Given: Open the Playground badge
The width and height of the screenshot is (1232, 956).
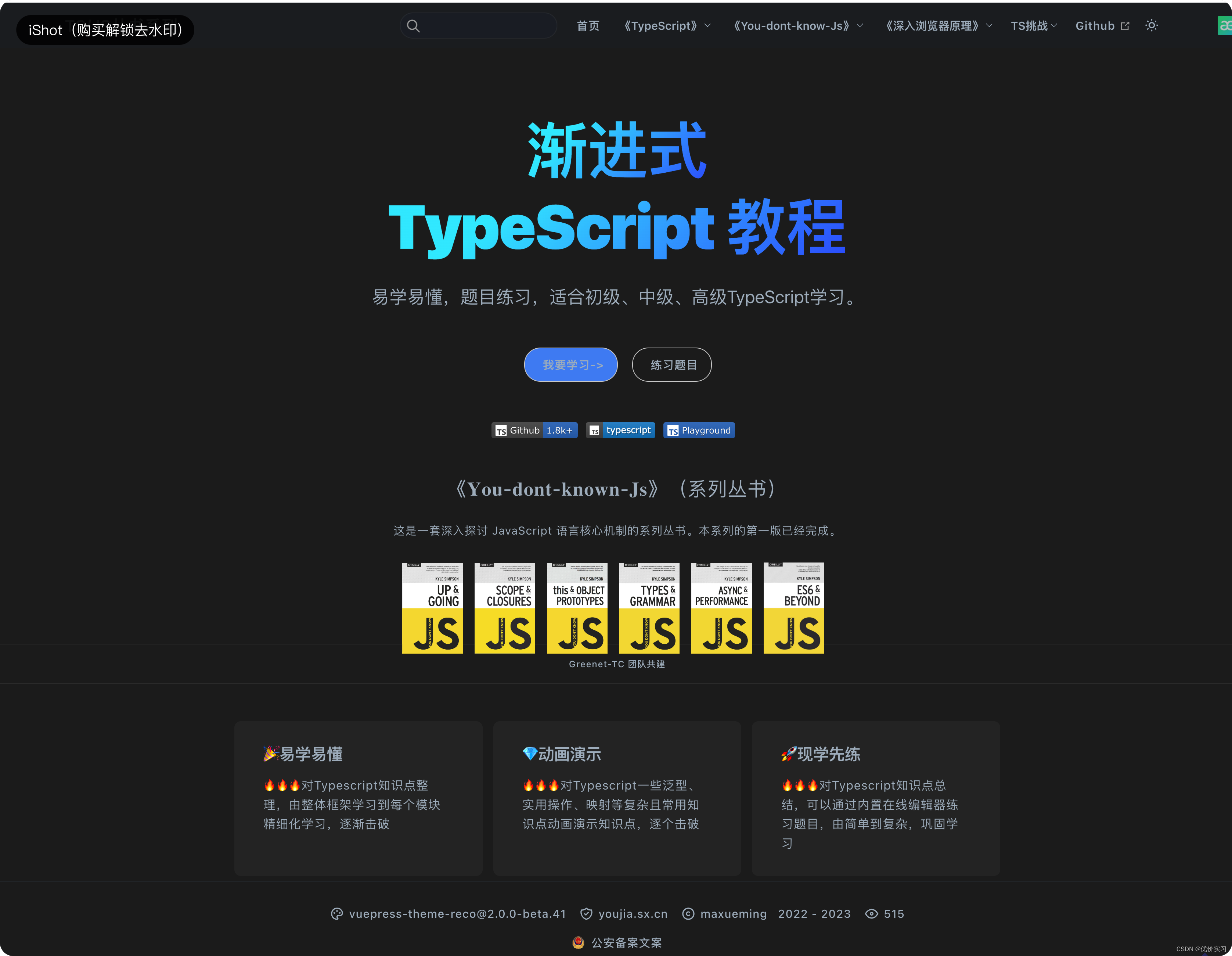Looking at the screenshot, I should click(699, 430).
